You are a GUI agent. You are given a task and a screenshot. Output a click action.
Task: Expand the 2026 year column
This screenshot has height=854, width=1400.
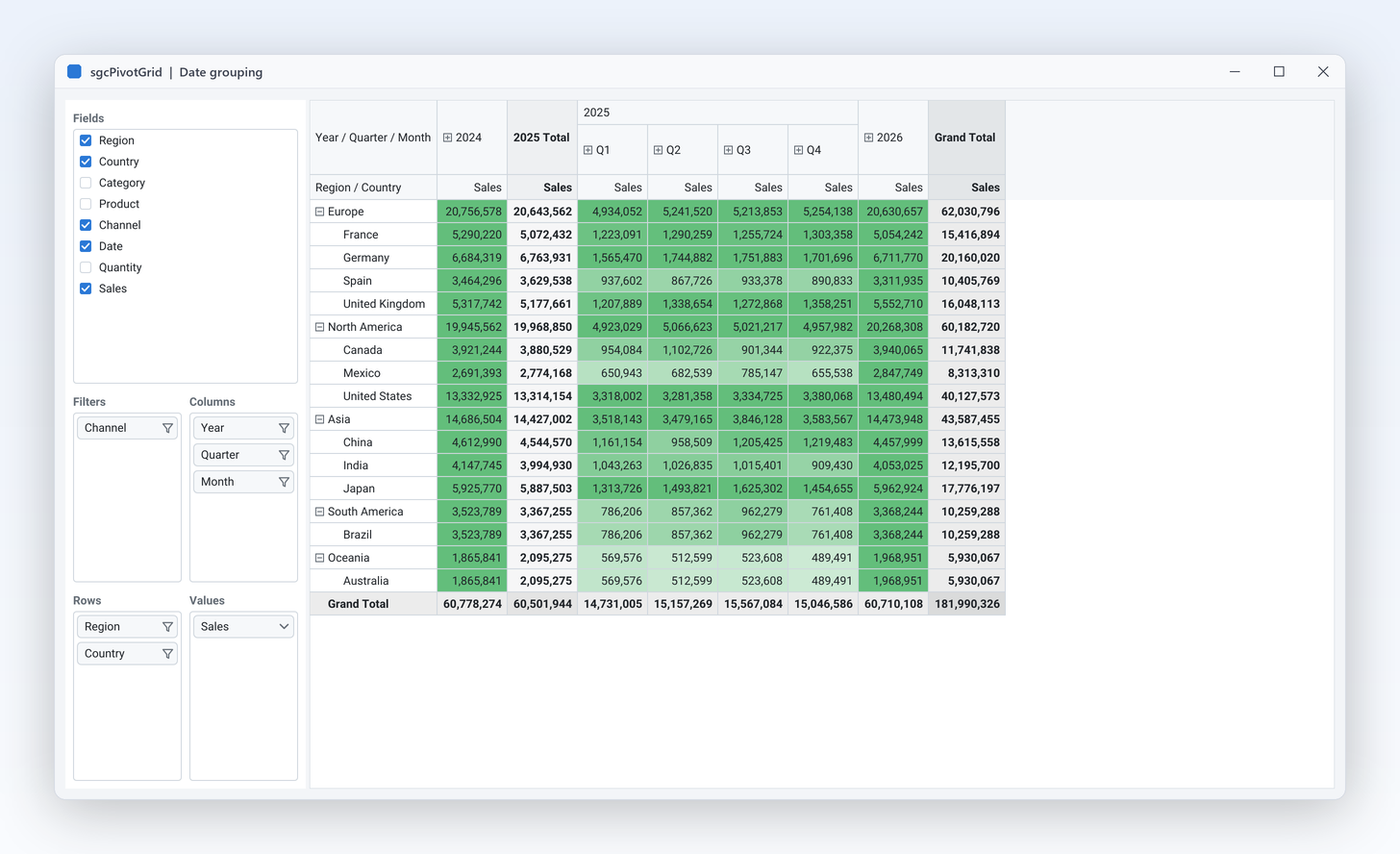pyautogui.click(x=868, y=138)
